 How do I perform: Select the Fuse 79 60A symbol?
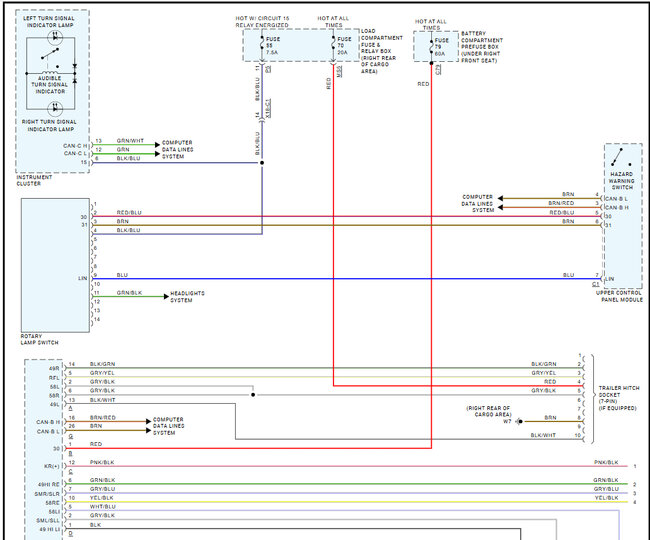pos(432,46)
